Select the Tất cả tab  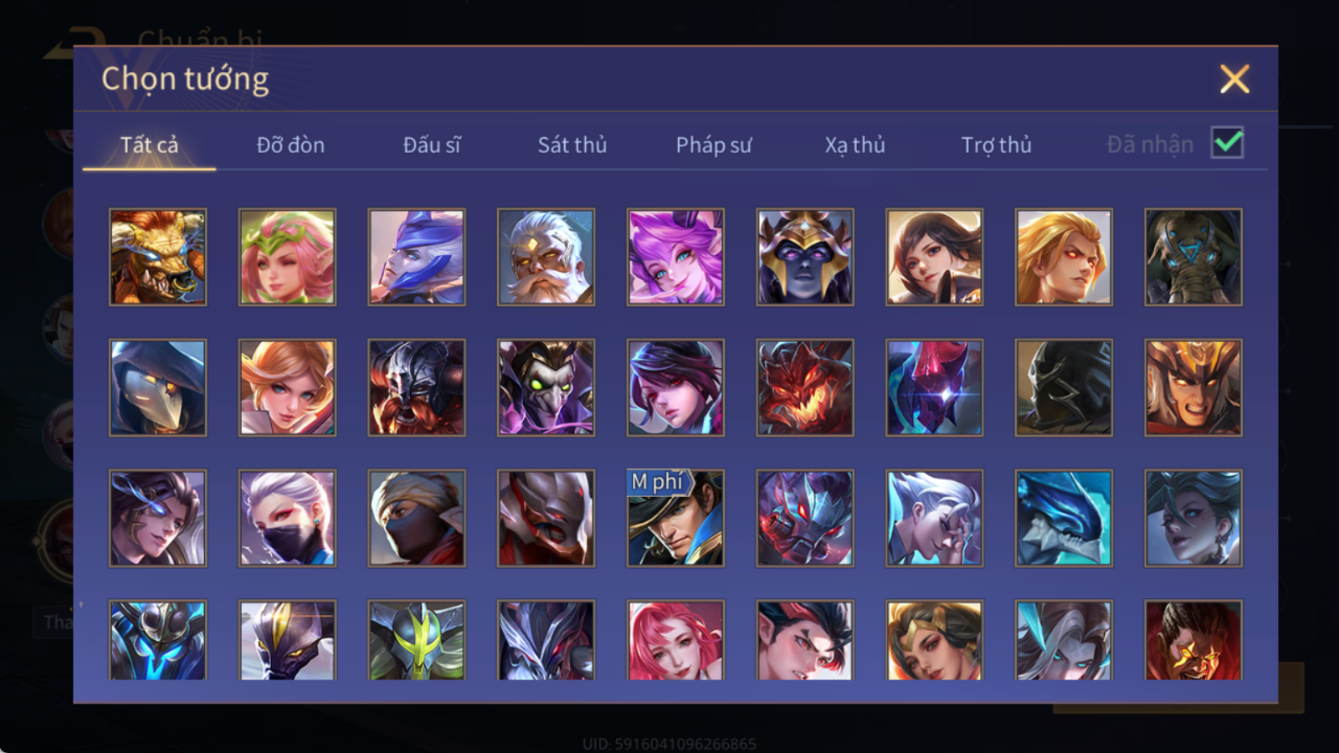149,145
